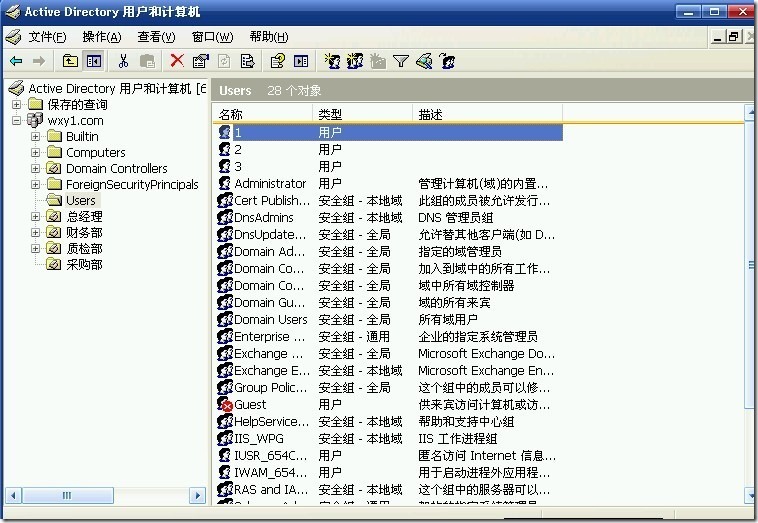Click the Cut scissors toolbar icon
Screen dimensions: 758x523
pyautogui.click(x=123, y=61)
